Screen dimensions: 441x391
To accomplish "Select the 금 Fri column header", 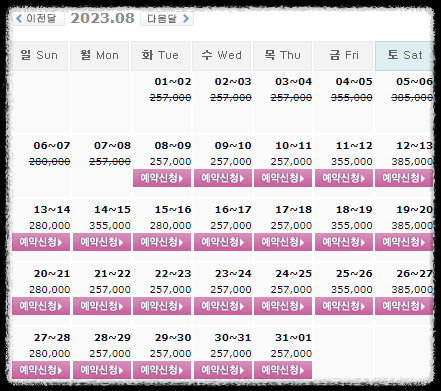I will click(343, 56).
